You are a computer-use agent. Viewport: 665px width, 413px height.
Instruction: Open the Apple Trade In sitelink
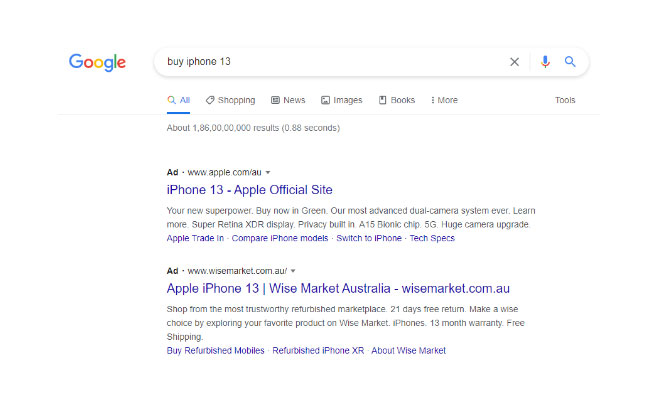point(195,238)
